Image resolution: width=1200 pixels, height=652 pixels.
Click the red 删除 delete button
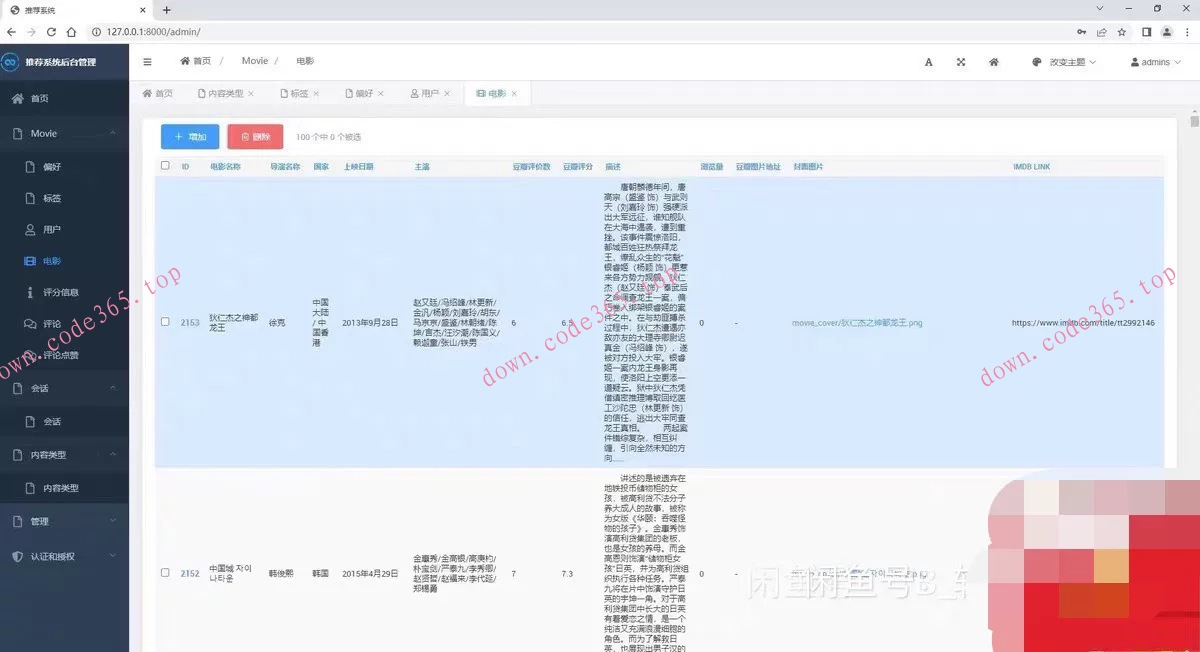[x=255, y=137]
